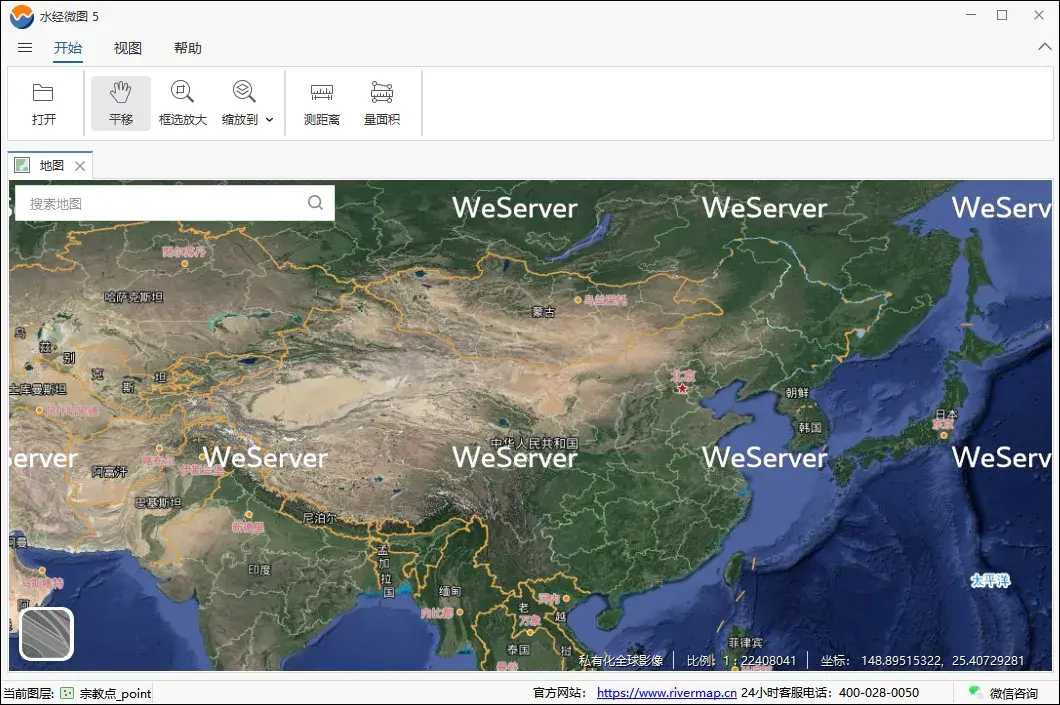Click the 私有化全球影像 label
This screenshot has height=705, width=1060.
coord(621,660)
